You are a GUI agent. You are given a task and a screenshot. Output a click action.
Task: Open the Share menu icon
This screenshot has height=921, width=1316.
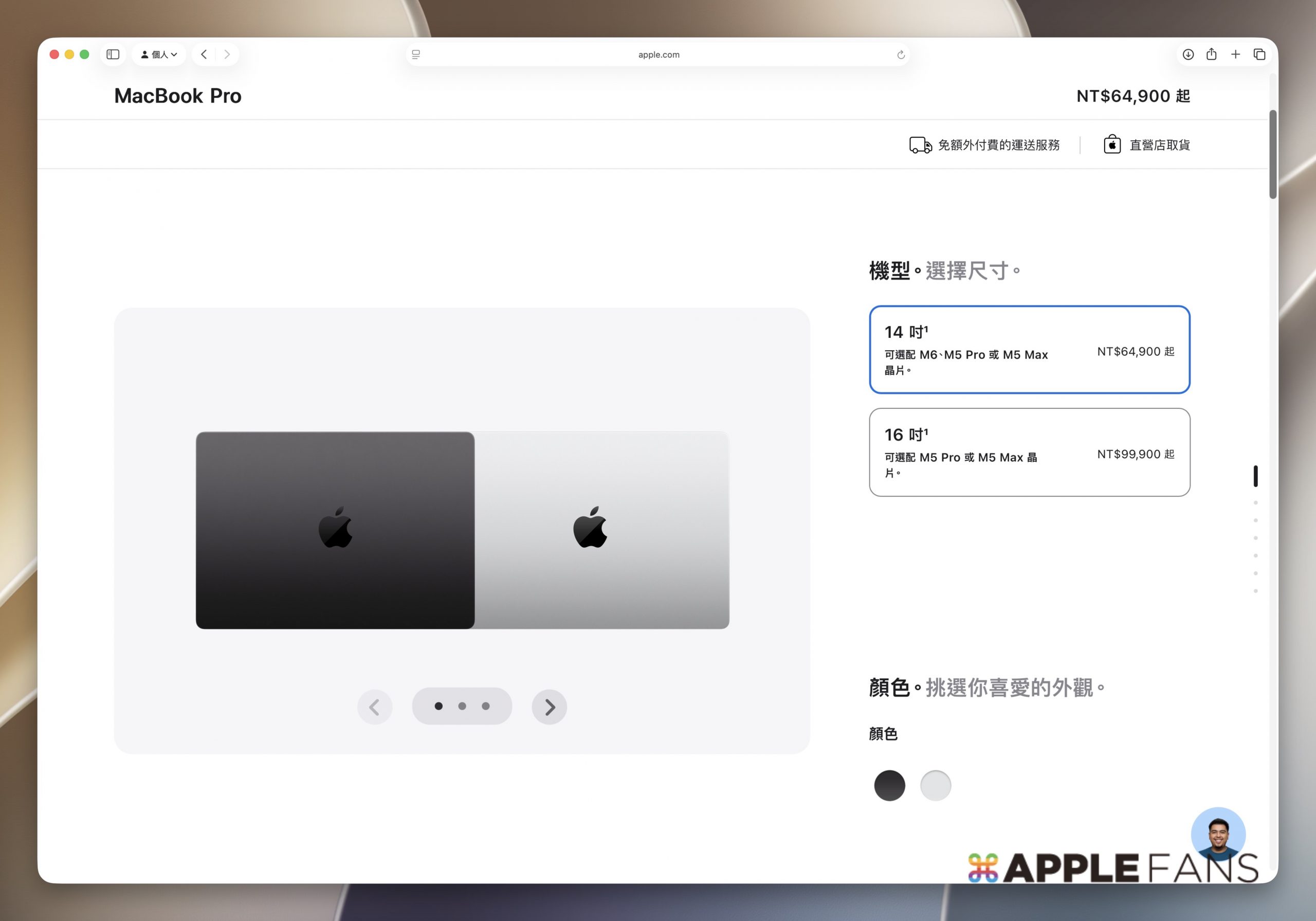[x=1211, y=55]
